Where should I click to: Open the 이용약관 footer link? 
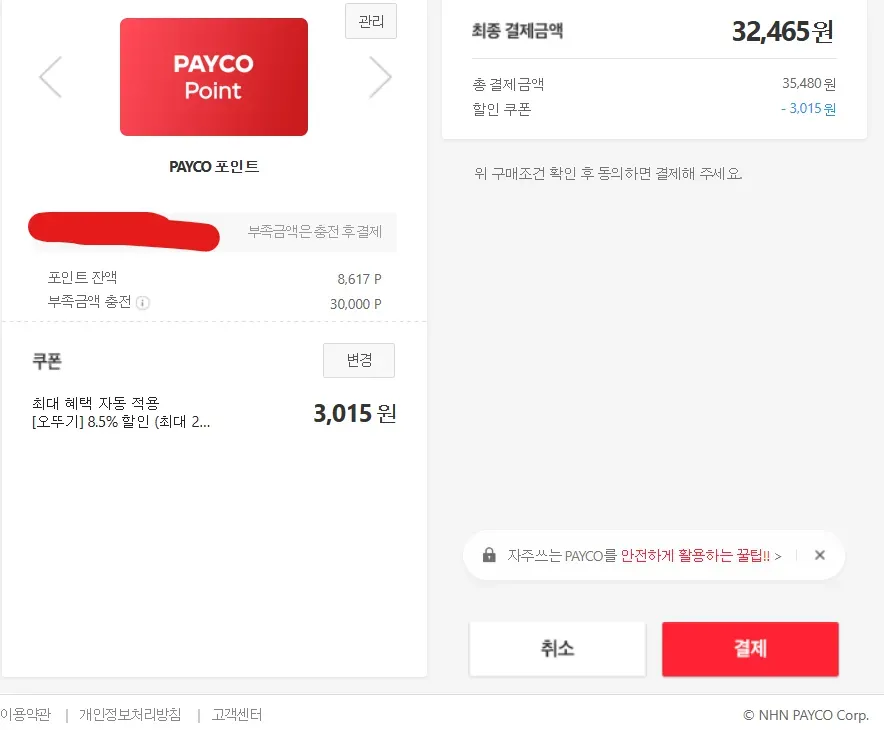click(25, 715)
